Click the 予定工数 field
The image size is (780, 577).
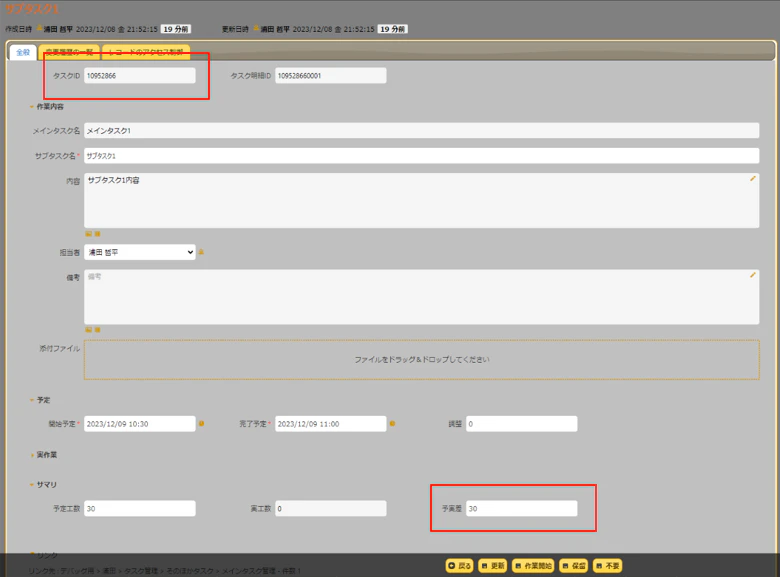click(x=140, y=508)
